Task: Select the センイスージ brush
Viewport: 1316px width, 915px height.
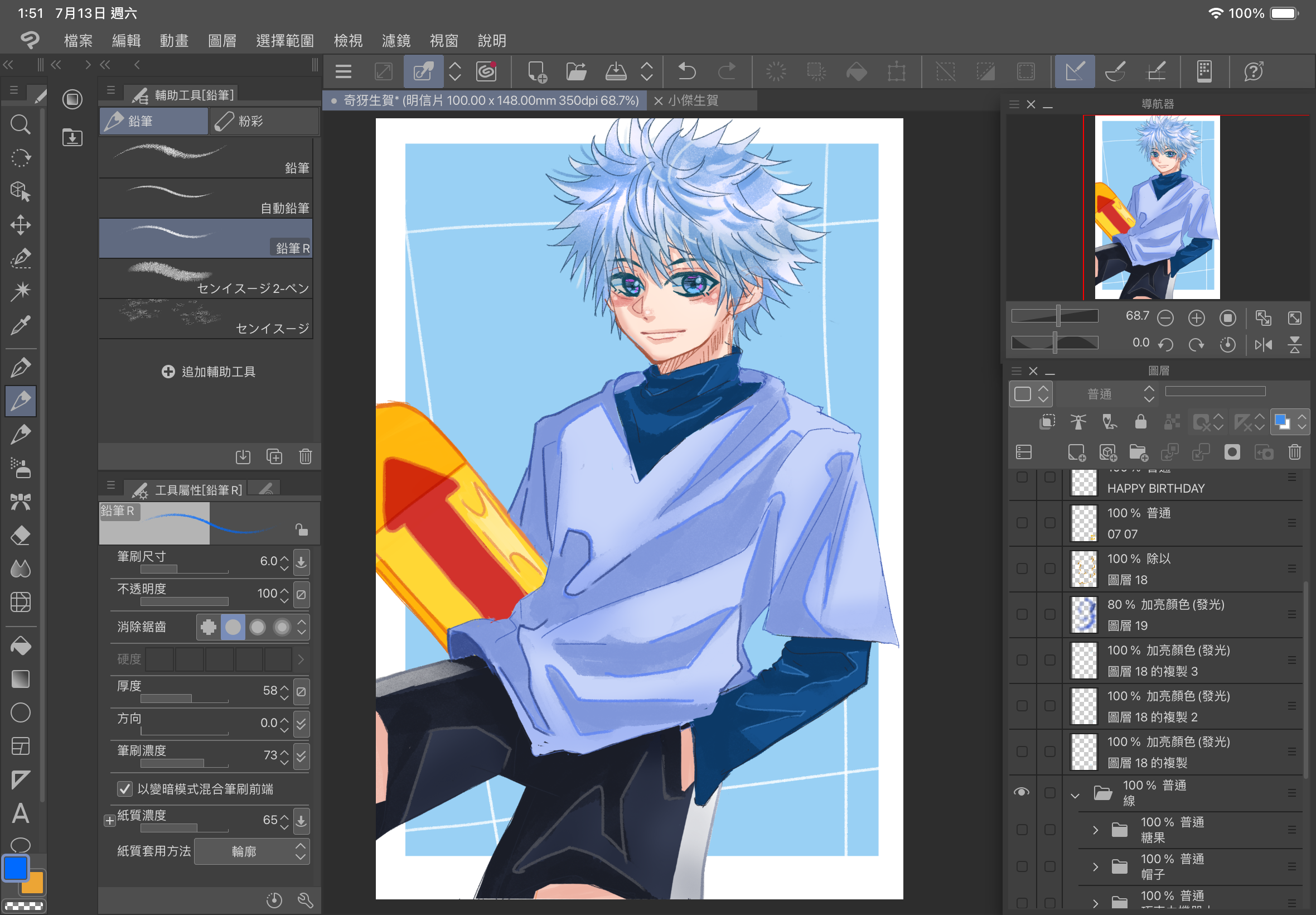Action: click(206, 318)
